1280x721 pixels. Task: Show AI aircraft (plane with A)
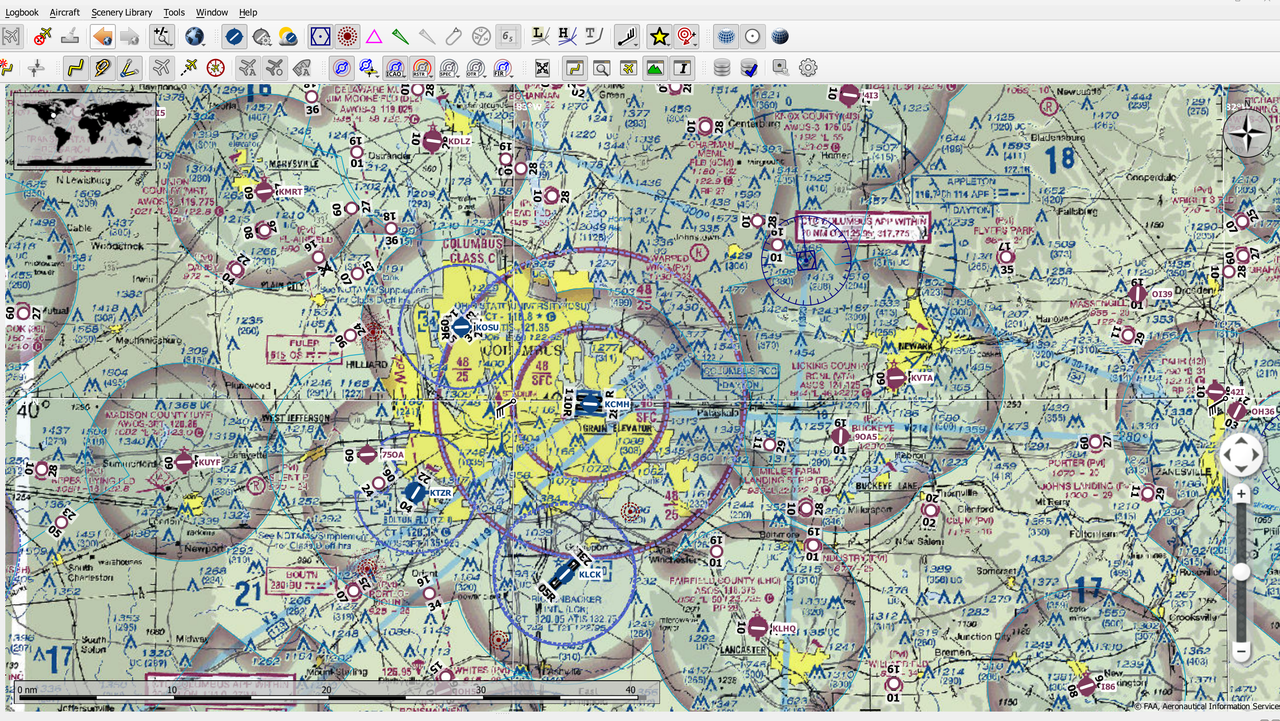click(247, 68)
